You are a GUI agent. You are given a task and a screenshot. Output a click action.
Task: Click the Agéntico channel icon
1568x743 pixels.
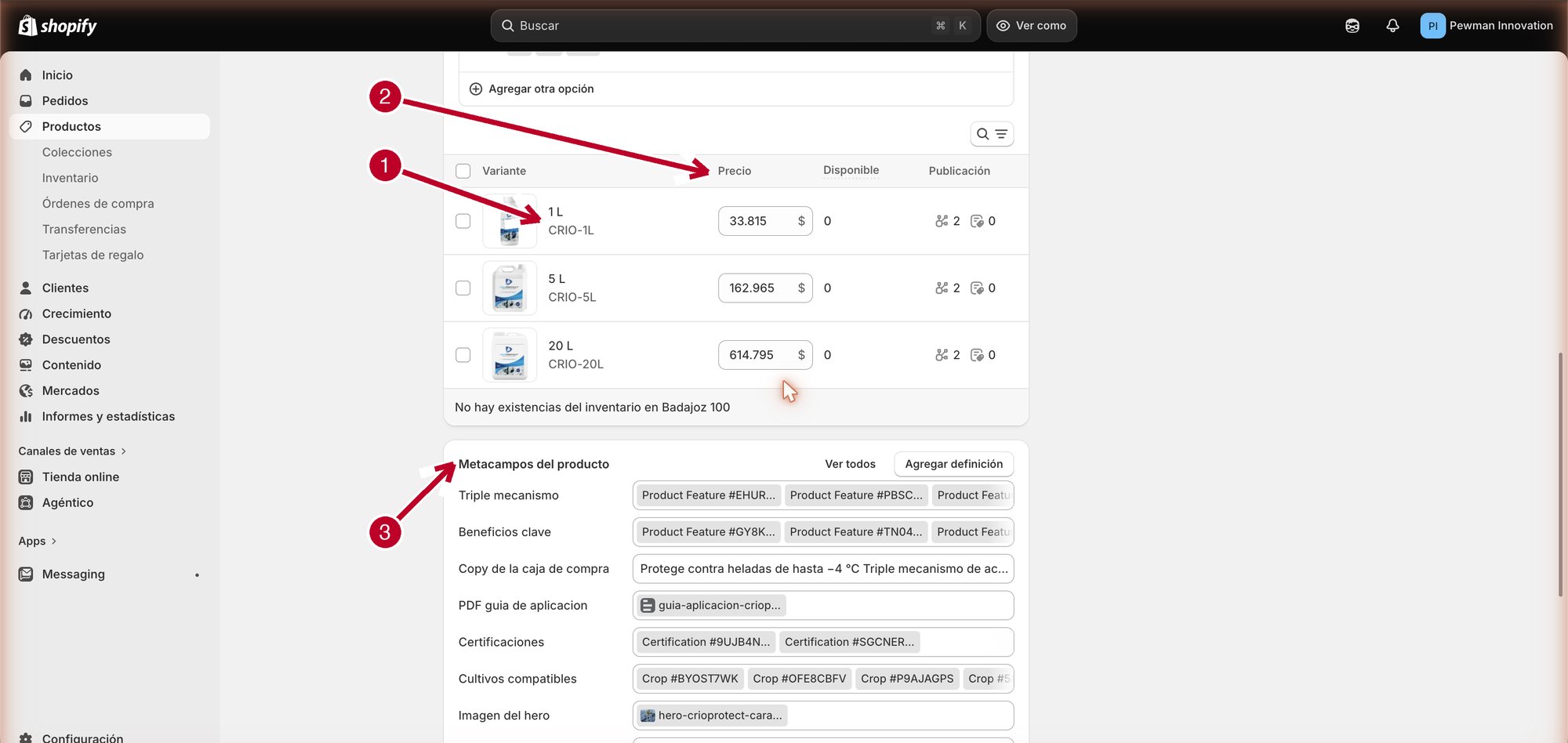click(x=26, y=502)
